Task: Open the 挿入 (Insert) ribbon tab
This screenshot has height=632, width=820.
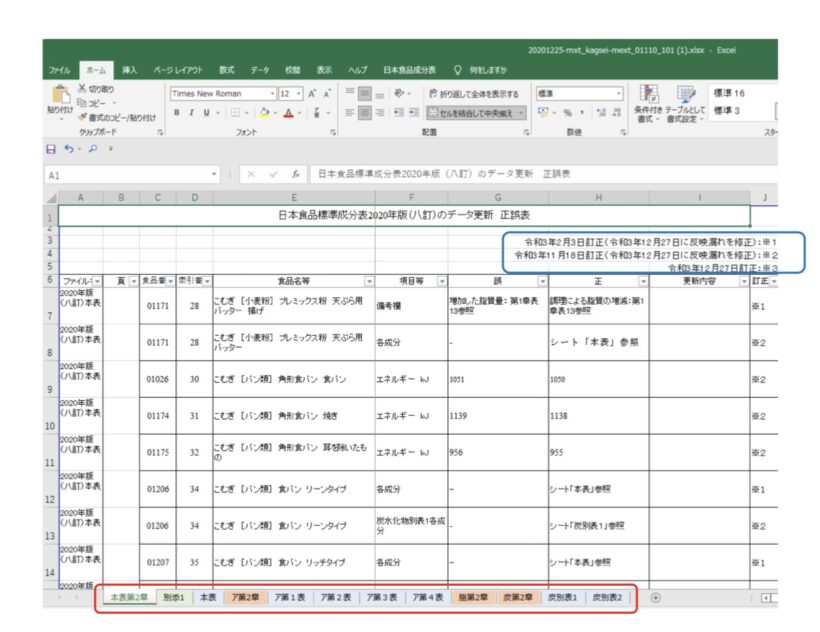Action: point(129,70)
